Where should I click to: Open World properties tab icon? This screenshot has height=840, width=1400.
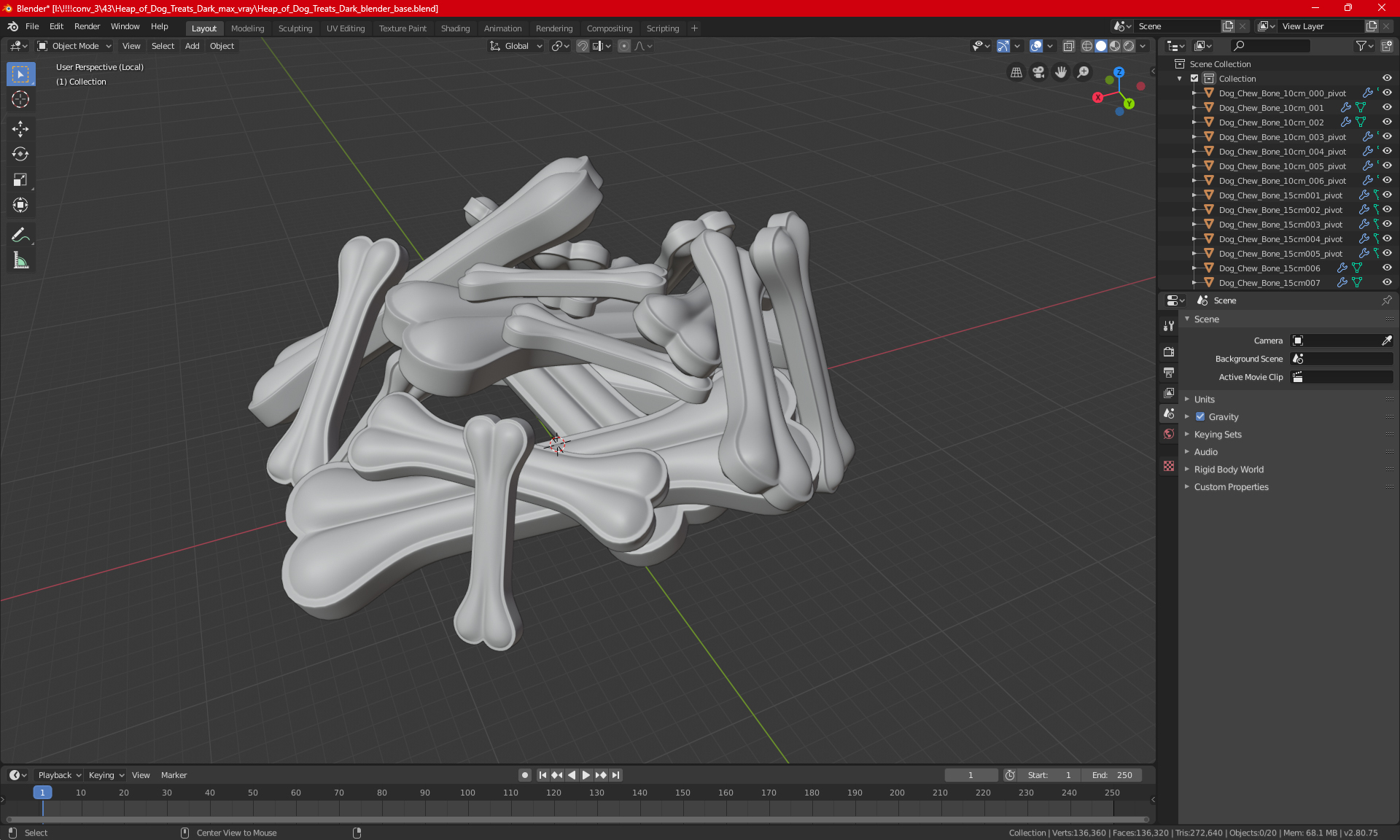pos(1169,434)
